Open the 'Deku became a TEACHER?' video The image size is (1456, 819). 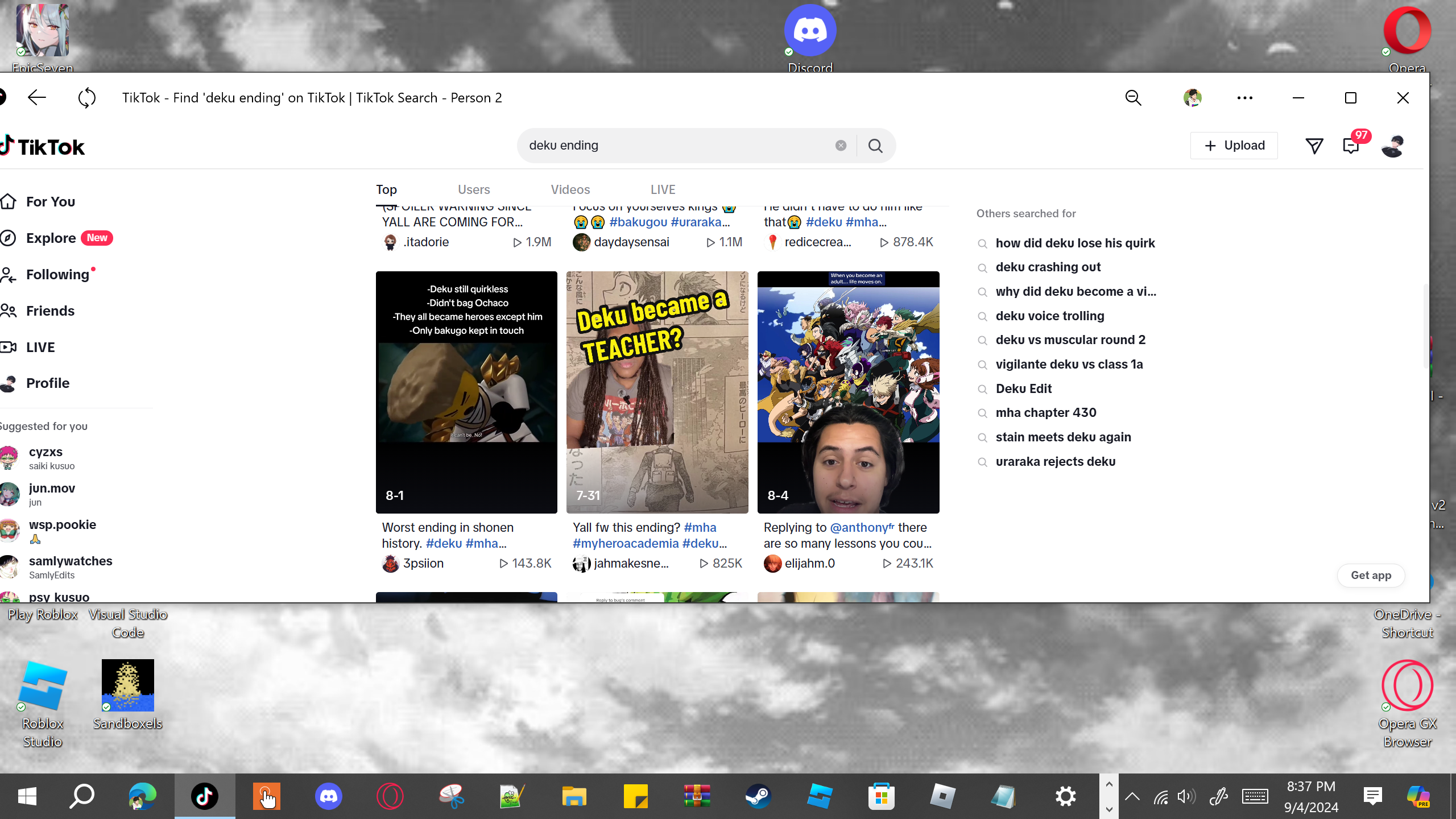coord(657,392)
